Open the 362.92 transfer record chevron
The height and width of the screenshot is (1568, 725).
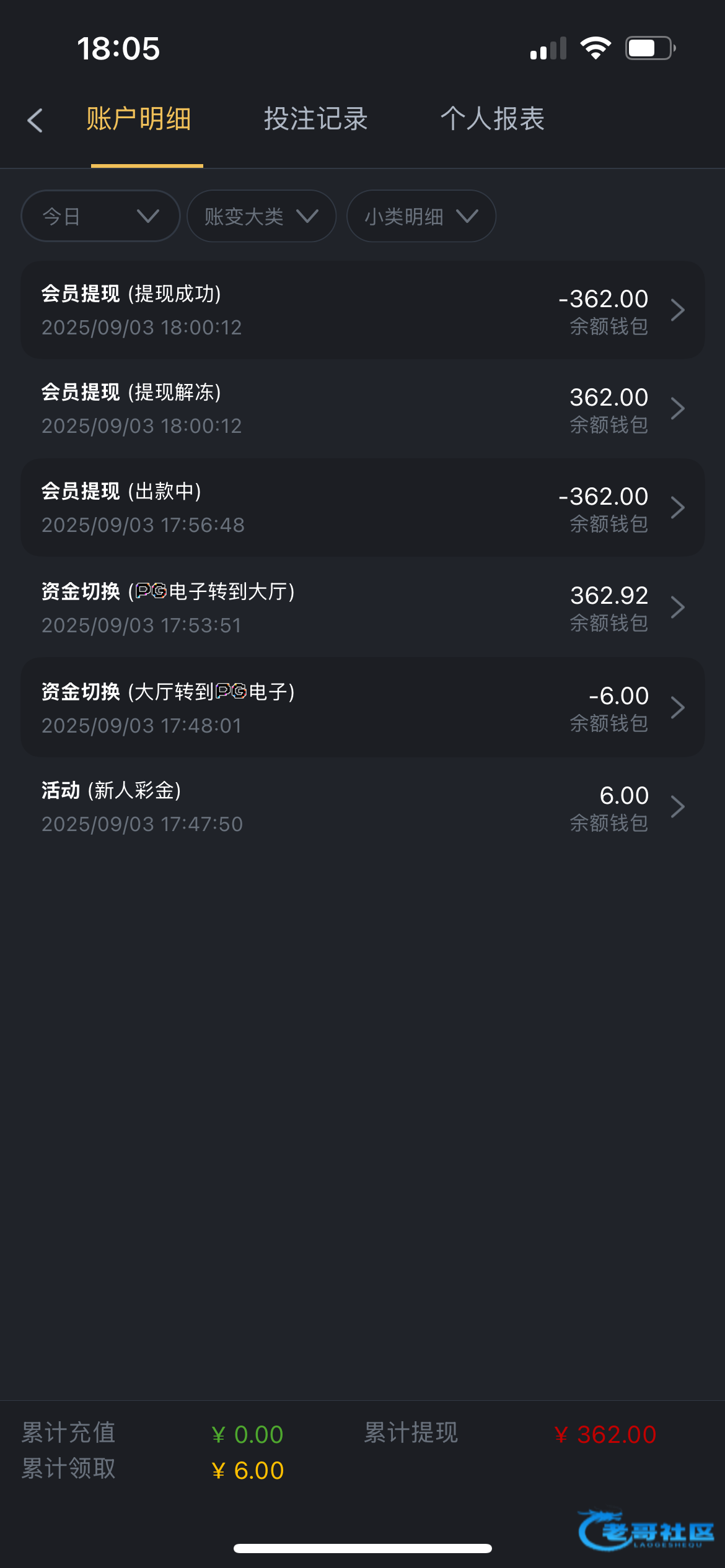[677, 607]
